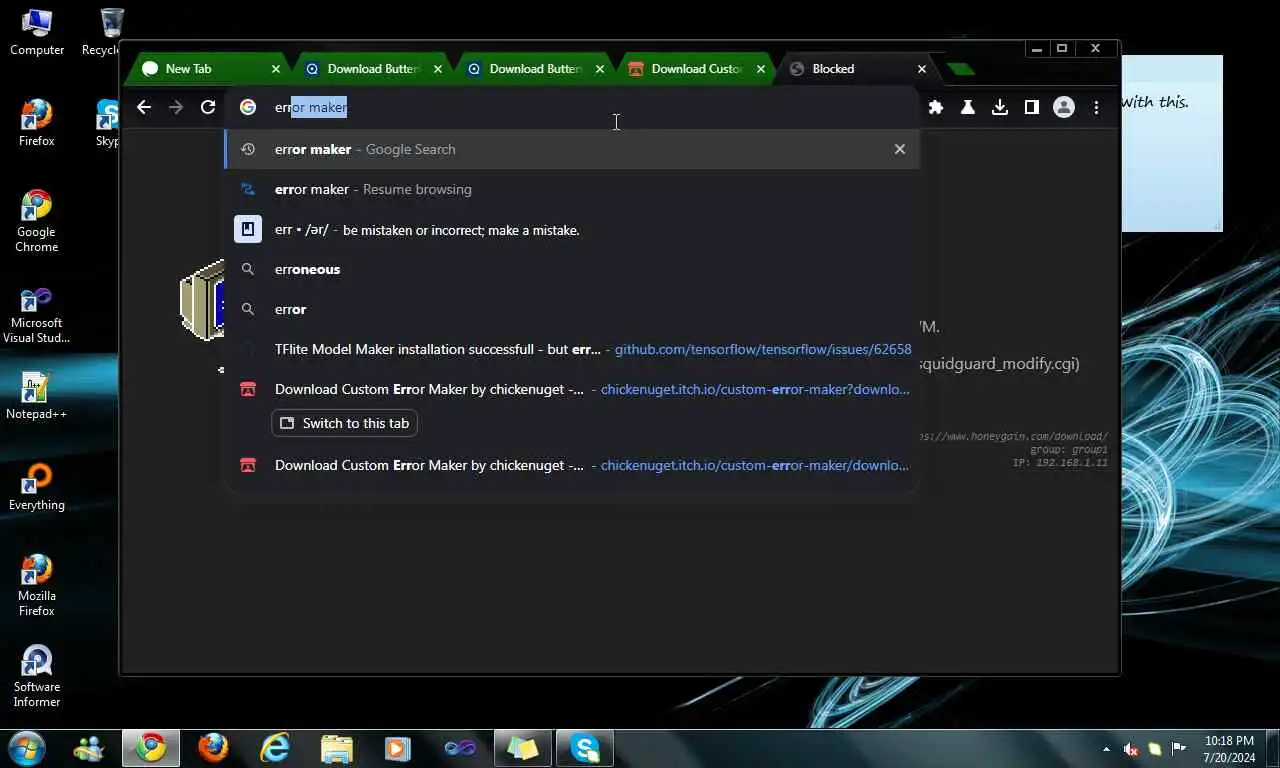1280x768 pixels.
Task: Click the muted volume tray icon
Action: tap(1131, 749)
